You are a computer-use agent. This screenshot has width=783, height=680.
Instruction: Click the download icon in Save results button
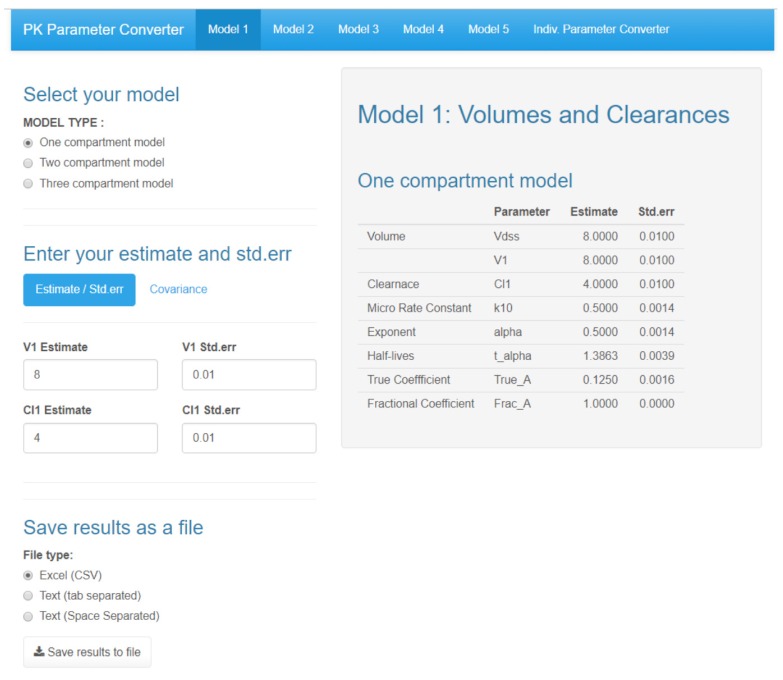point(39,652)
